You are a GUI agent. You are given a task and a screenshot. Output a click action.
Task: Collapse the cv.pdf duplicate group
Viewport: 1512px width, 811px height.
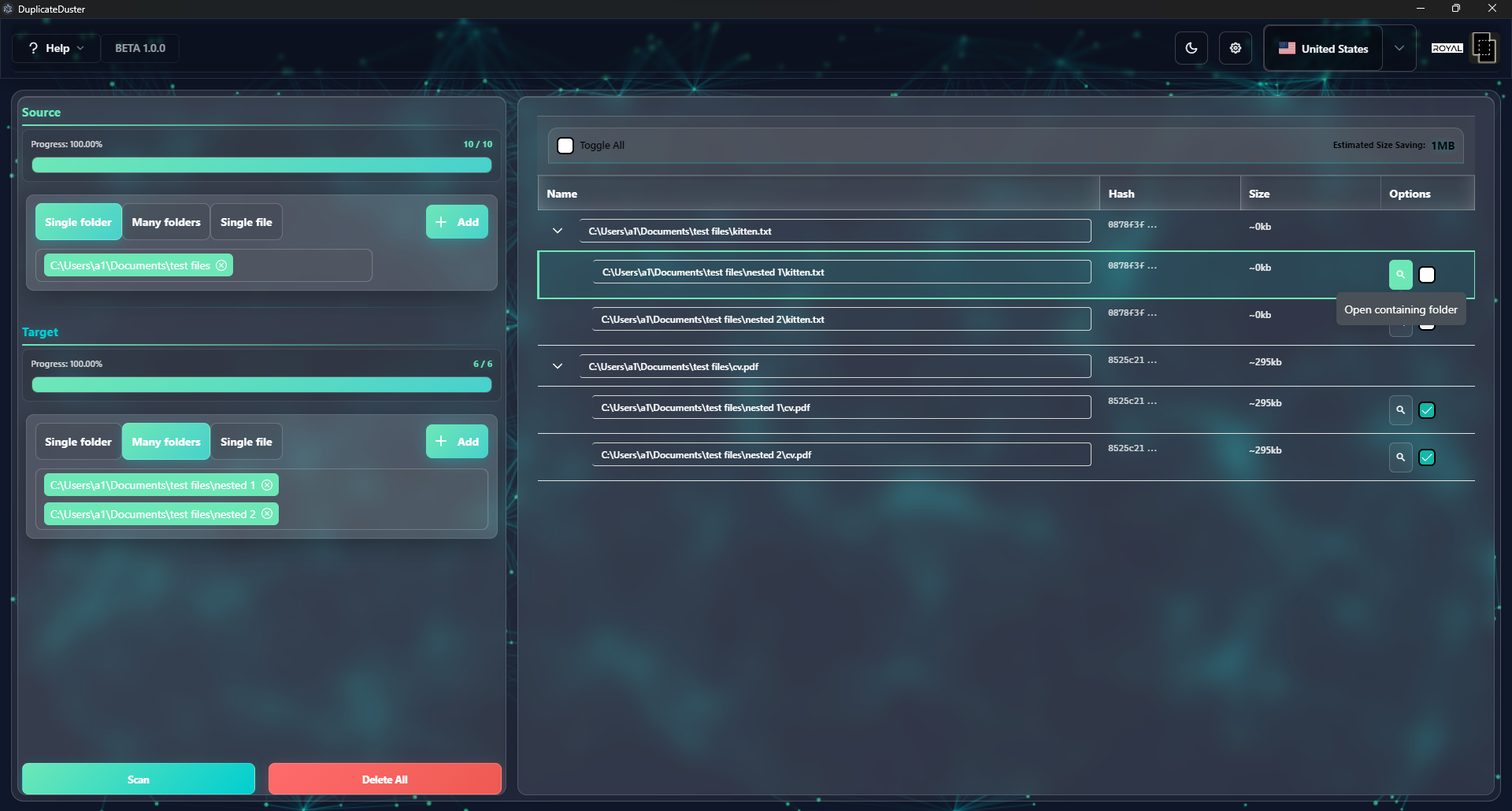[558, 365]
